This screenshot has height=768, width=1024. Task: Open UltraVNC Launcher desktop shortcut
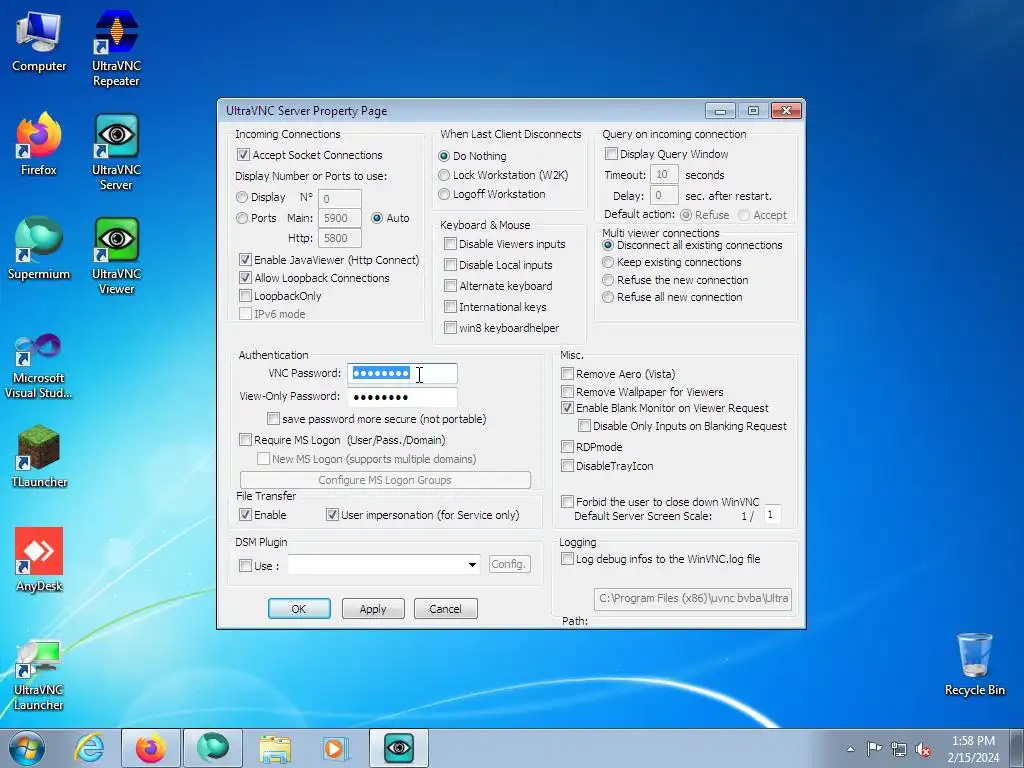pyautogui.click(x=39, y=675)
